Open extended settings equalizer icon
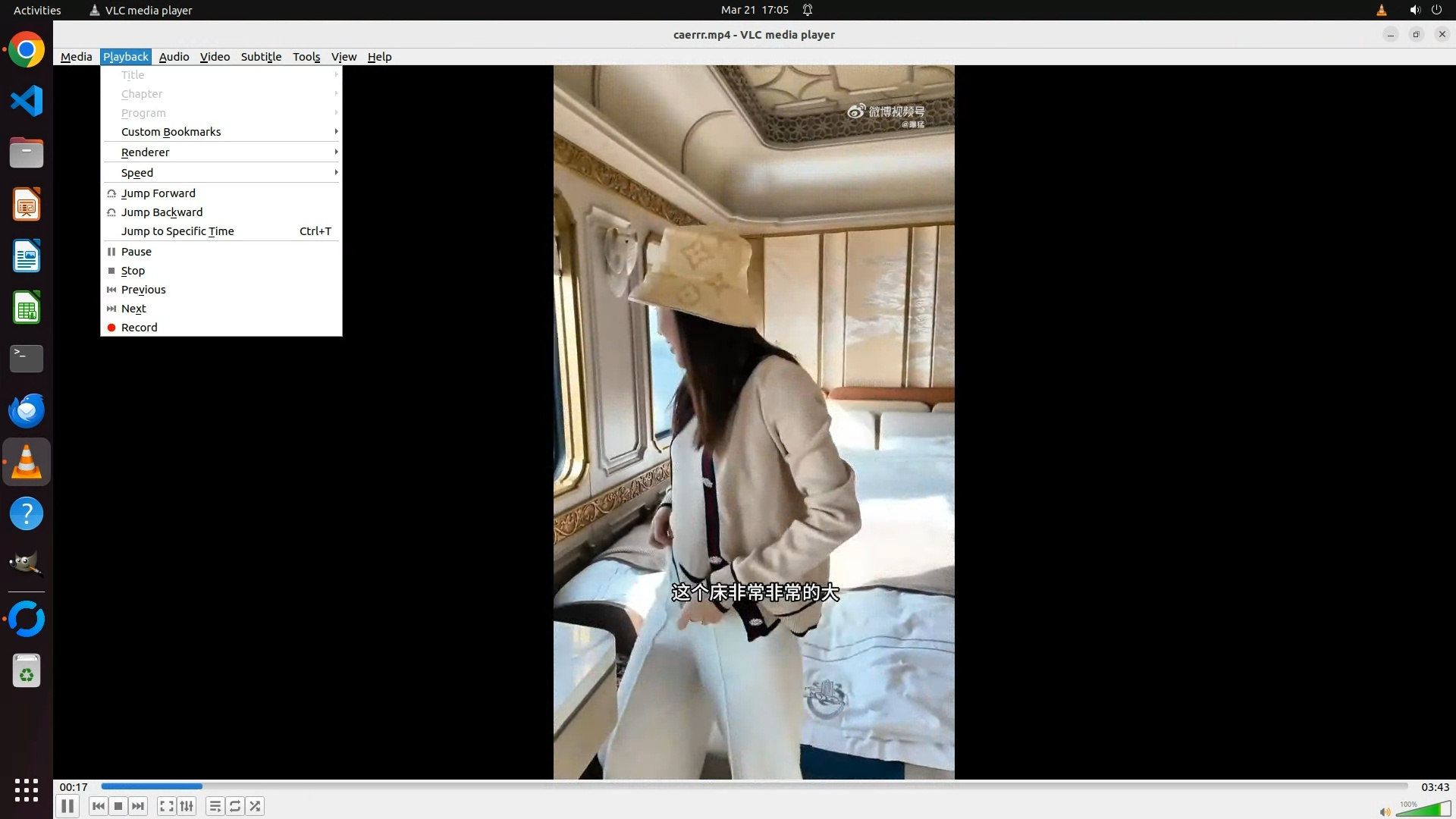This screenshot has height=819, width=1456. click(187, 806)
